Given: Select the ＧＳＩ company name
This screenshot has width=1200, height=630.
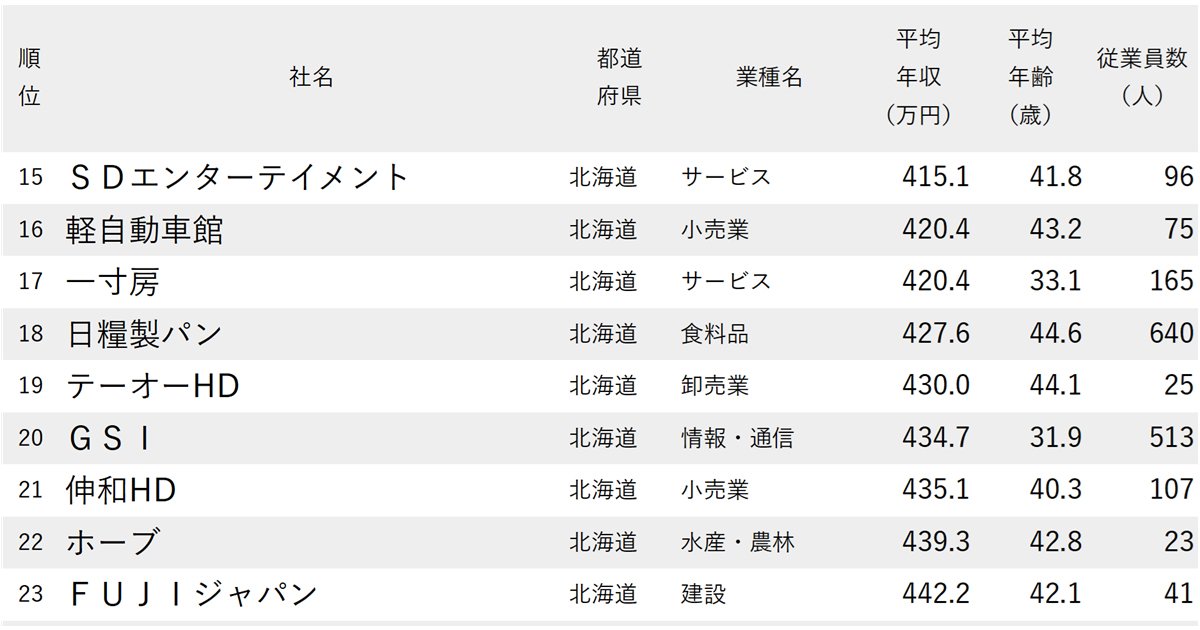Looking at the screenshot, I should click(109, 437).
